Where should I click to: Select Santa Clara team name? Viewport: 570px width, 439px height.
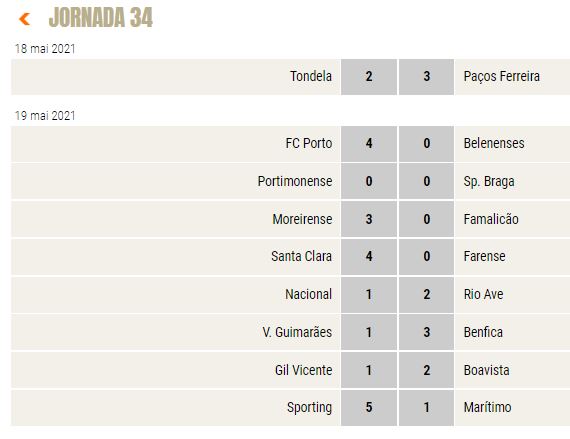click(301, 256)
